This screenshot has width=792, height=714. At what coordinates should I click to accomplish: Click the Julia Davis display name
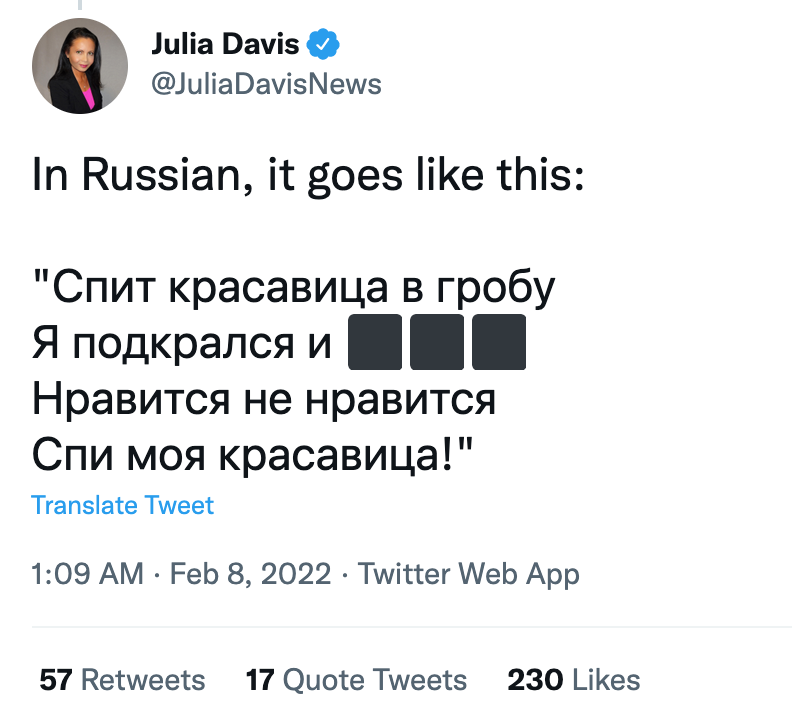pos(225,45)
